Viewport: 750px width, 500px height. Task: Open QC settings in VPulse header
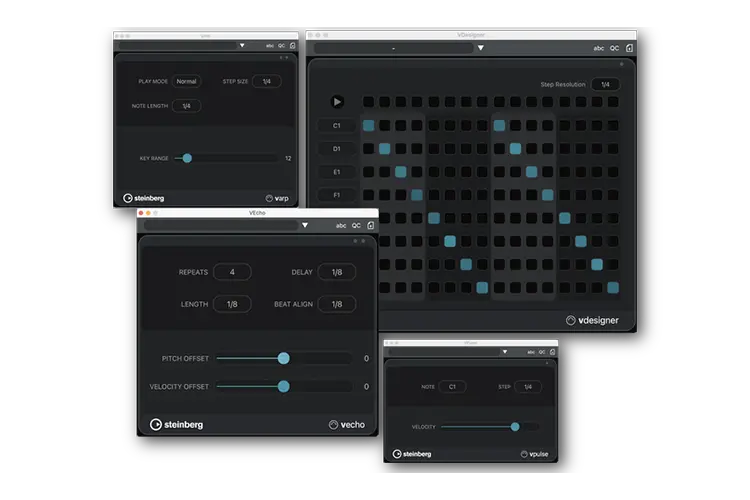[x=542, y=352]
